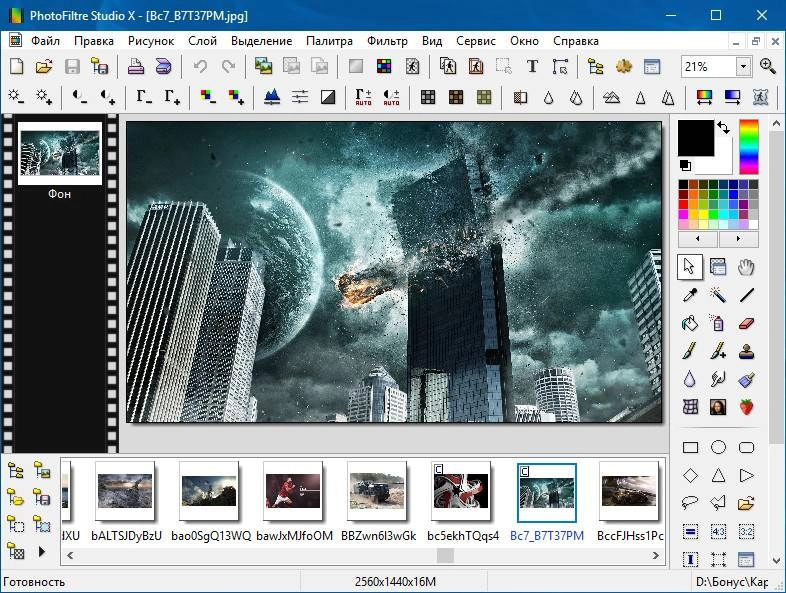Choose the Ellipse selection shape
Screen dimensions: 786x593
pos(718,447)
